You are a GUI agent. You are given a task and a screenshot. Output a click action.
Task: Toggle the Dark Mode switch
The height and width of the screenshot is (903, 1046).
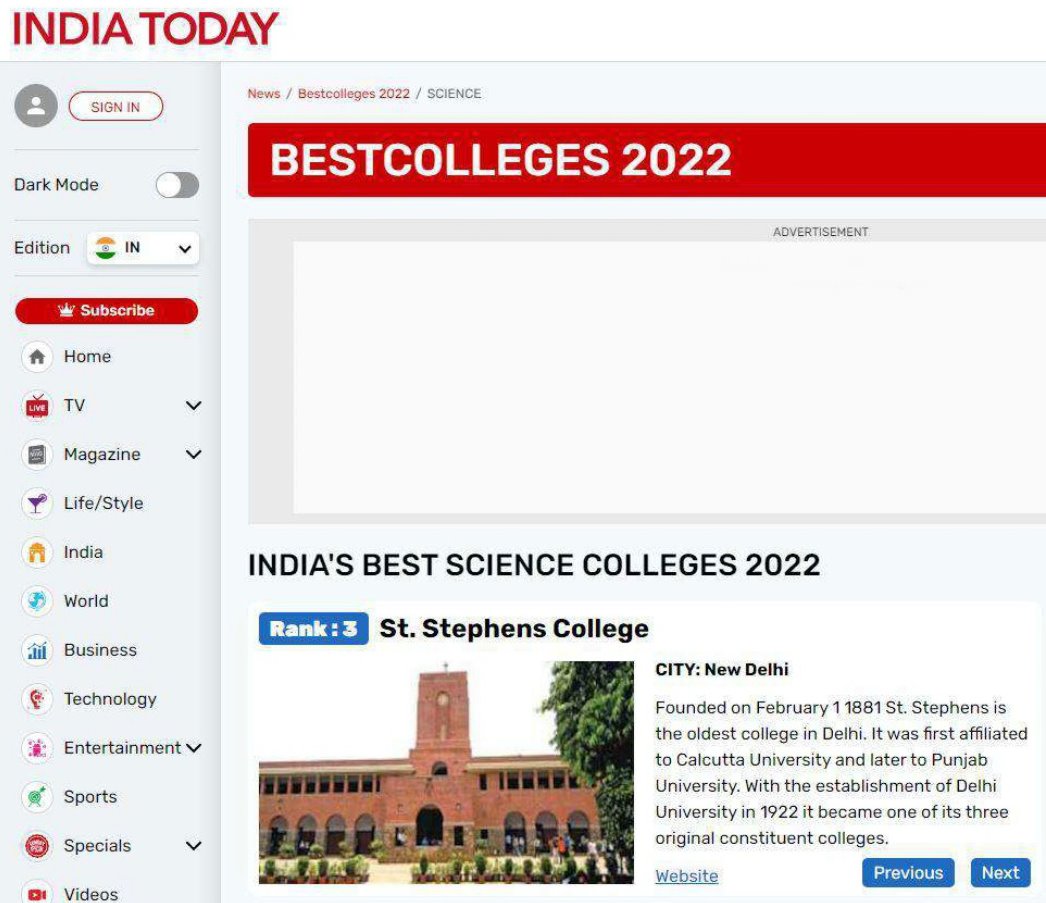[177, 185]
